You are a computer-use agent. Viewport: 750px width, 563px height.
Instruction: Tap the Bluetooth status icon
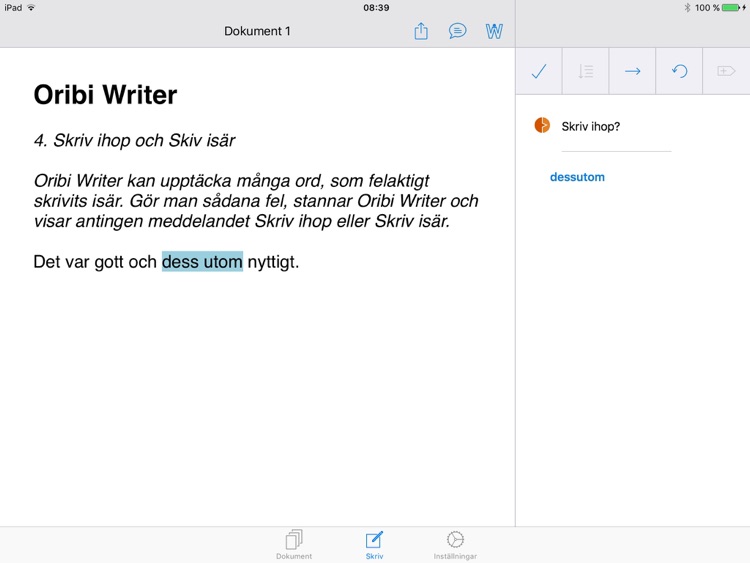click(687, 8)
